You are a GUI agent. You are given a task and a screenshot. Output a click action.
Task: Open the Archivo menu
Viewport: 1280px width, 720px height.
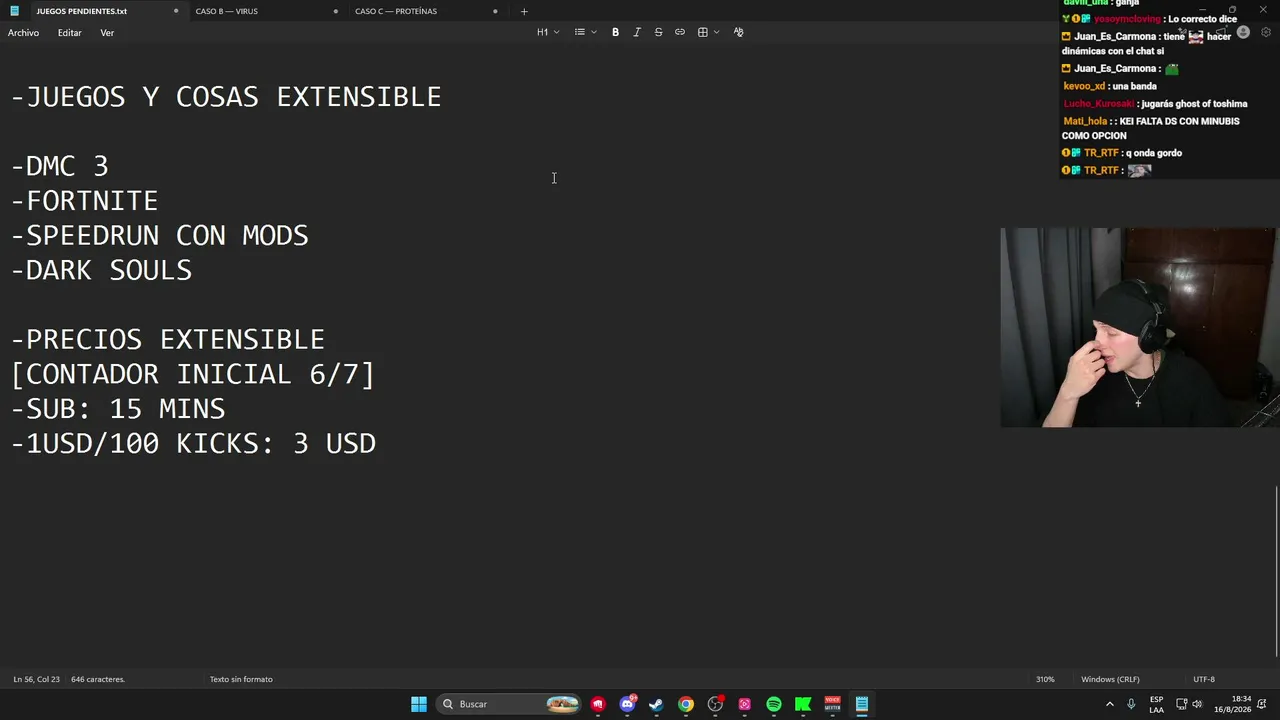click(x=24, y=33)
